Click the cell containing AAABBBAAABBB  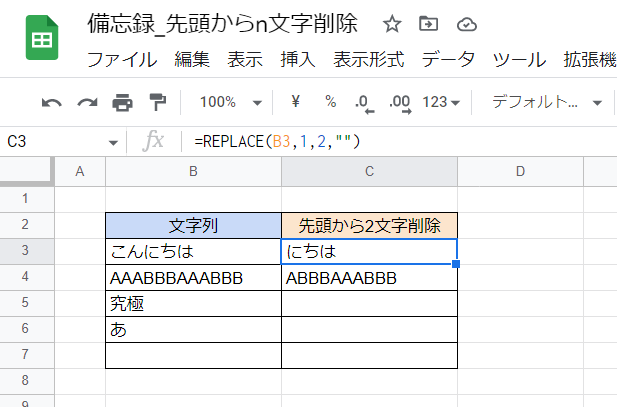tap(193, 278)
